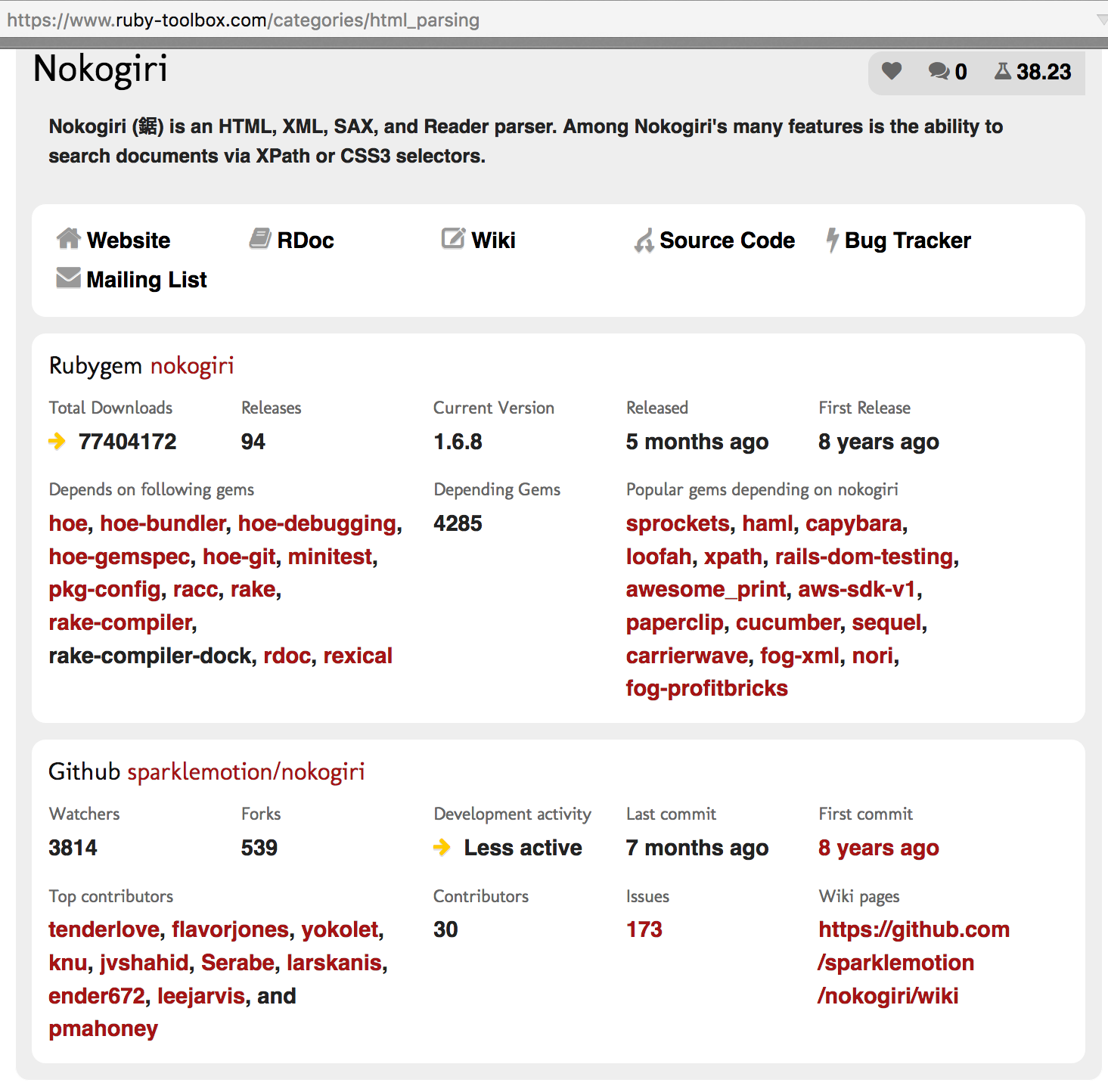Click the rake-compiler-dock gem name

tap(150, 656)
